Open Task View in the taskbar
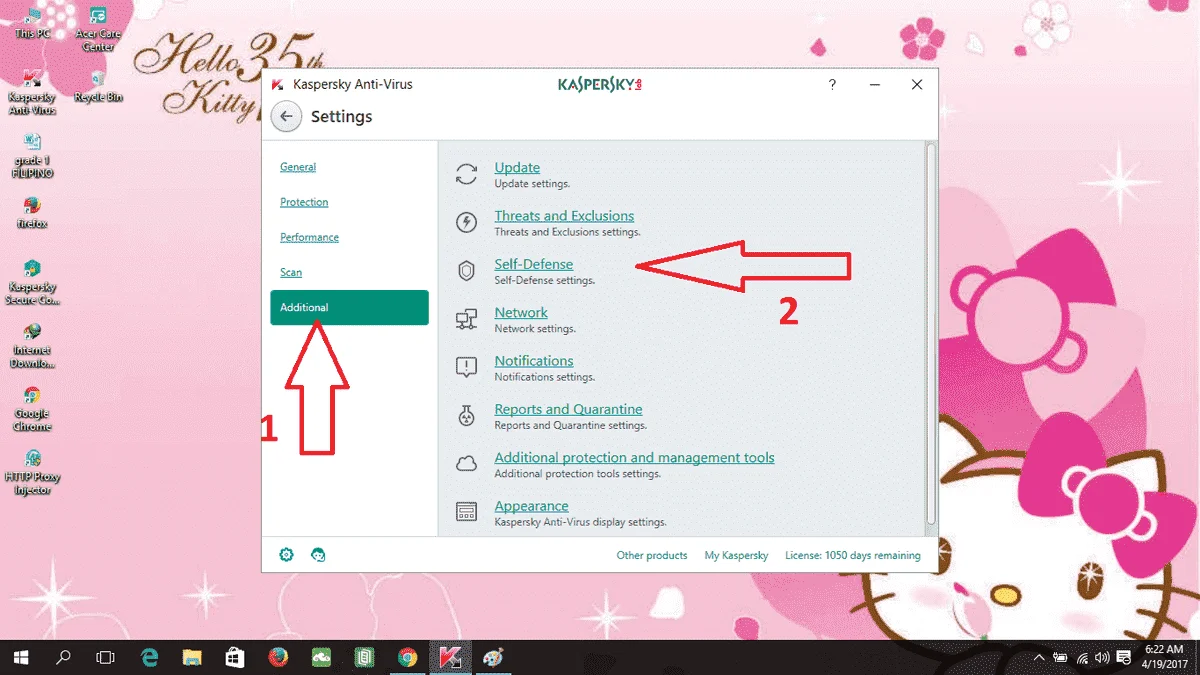 tap(105, 657)
